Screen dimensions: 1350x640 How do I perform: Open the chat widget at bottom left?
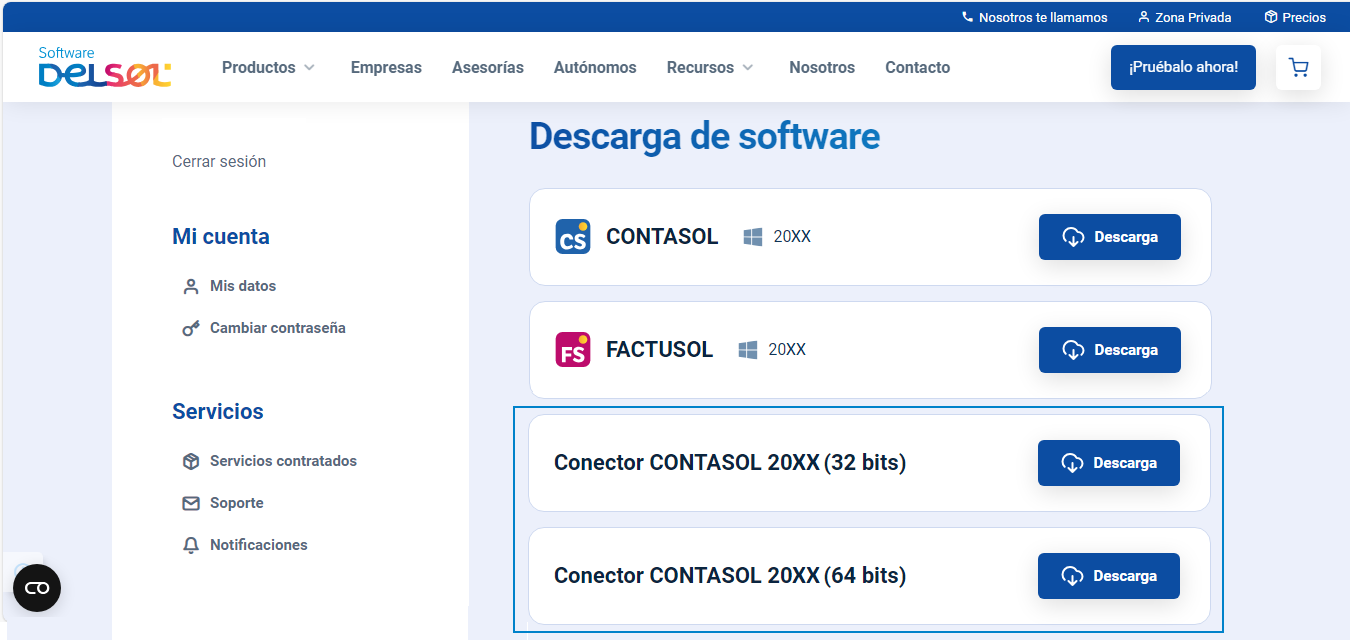tap(37, 588)
